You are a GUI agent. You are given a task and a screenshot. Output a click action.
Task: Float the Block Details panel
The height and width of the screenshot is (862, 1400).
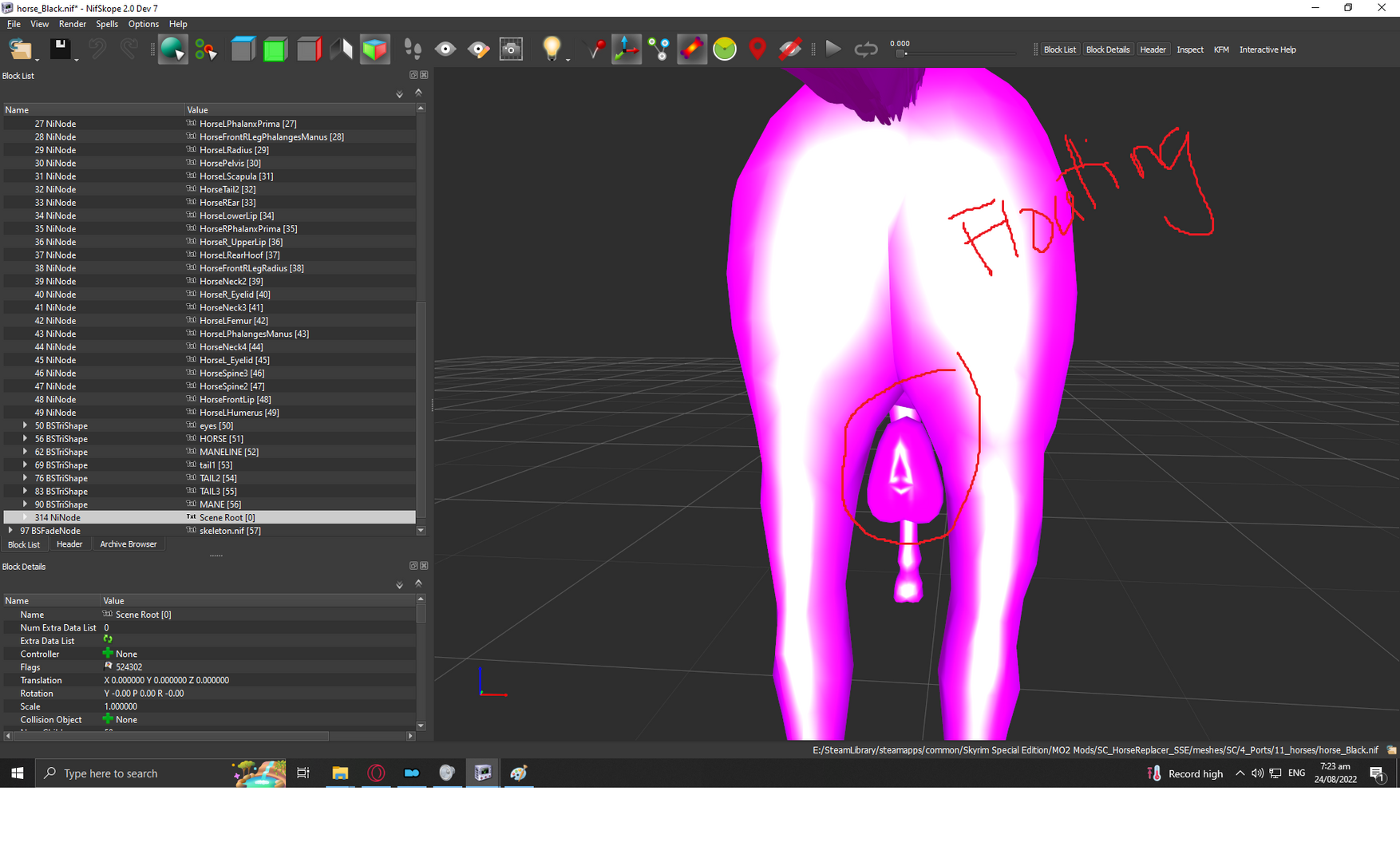(413, 566)
